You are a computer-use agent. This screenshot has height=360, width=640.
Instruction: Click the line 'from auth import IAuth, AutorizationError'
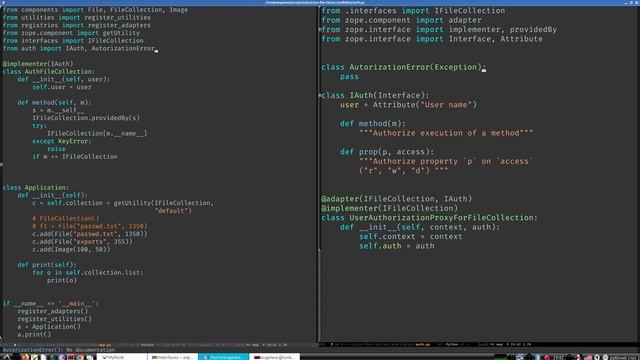click(78, 49)
